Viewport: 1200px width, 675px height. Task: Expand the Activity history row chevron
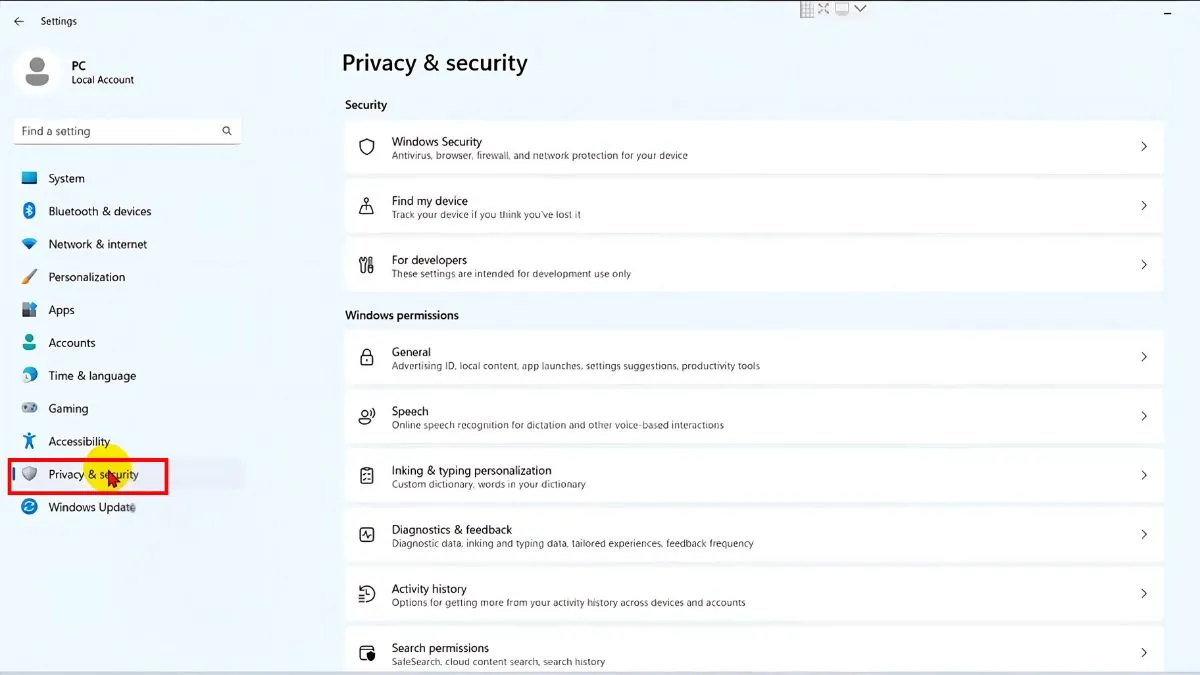(1144, 593)
